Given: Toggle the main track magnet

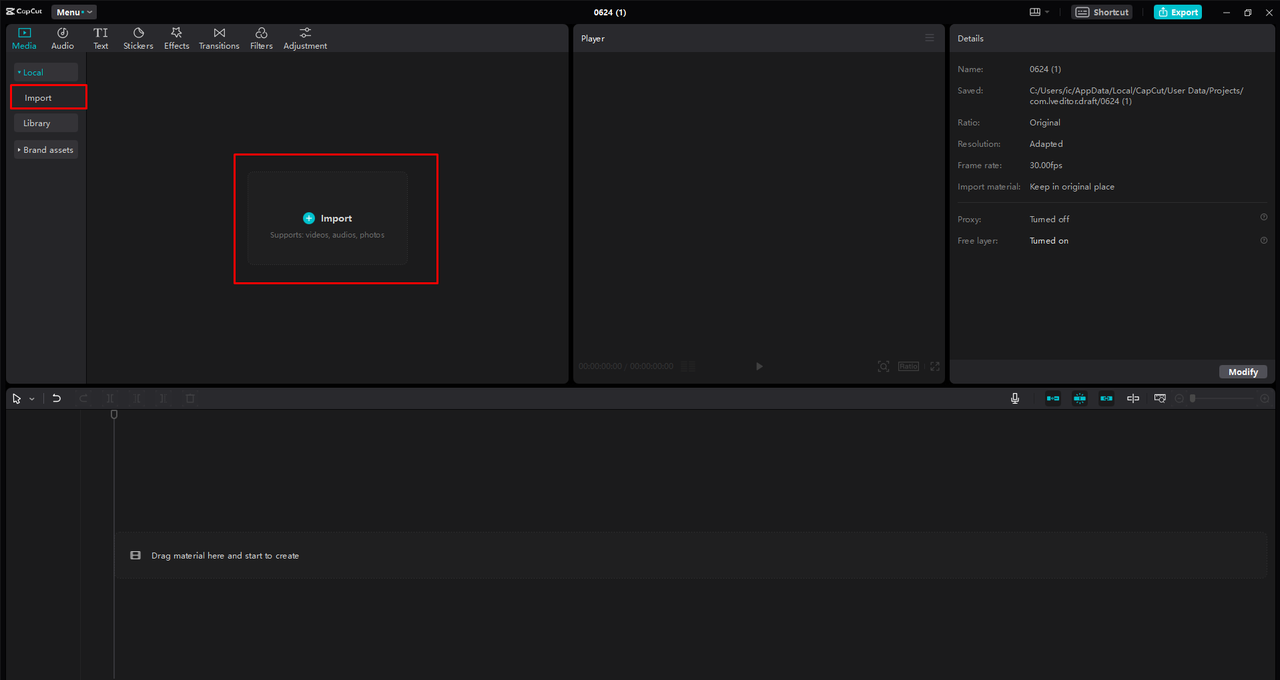Looking at the screenshot, I should [1053, 398].
